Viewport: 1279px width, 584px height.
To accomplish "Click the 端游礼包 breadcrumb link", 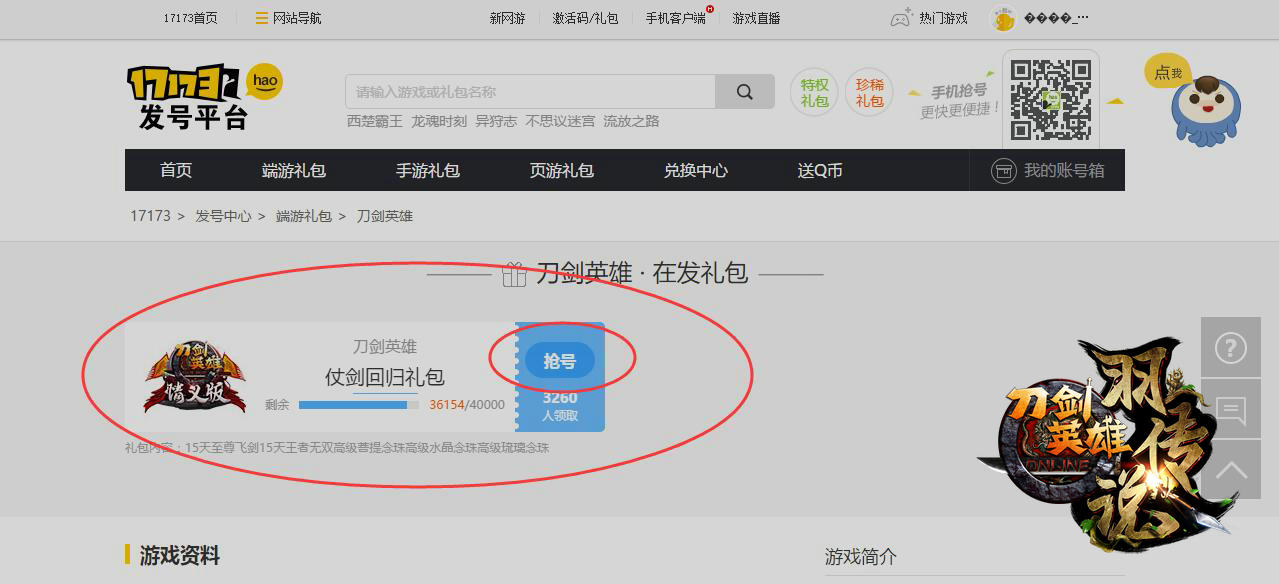I will pos(304,216).
